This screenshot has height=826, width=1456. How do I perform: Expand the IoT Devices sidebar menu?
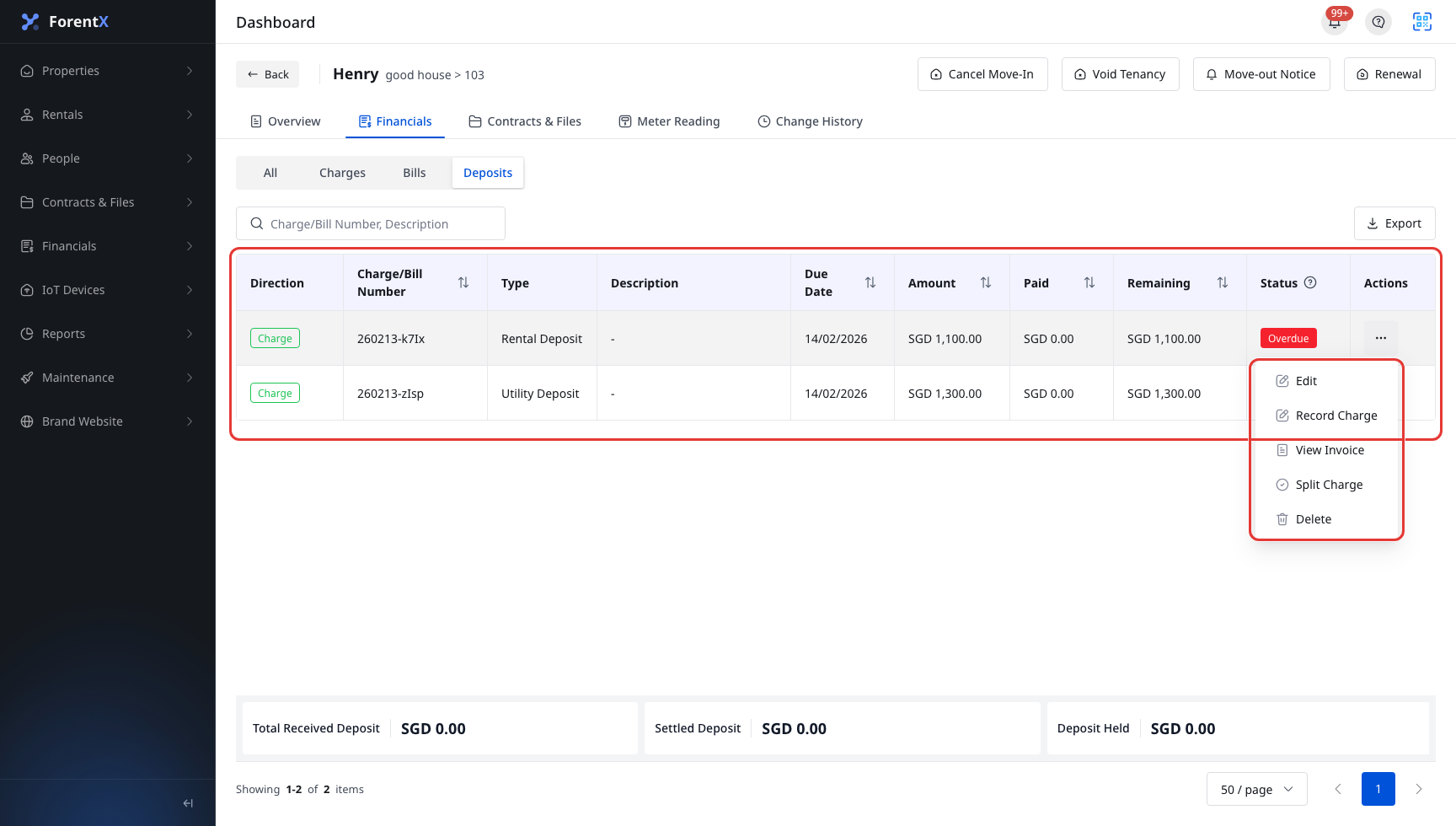pyautogui.click(x=108, y=290)
